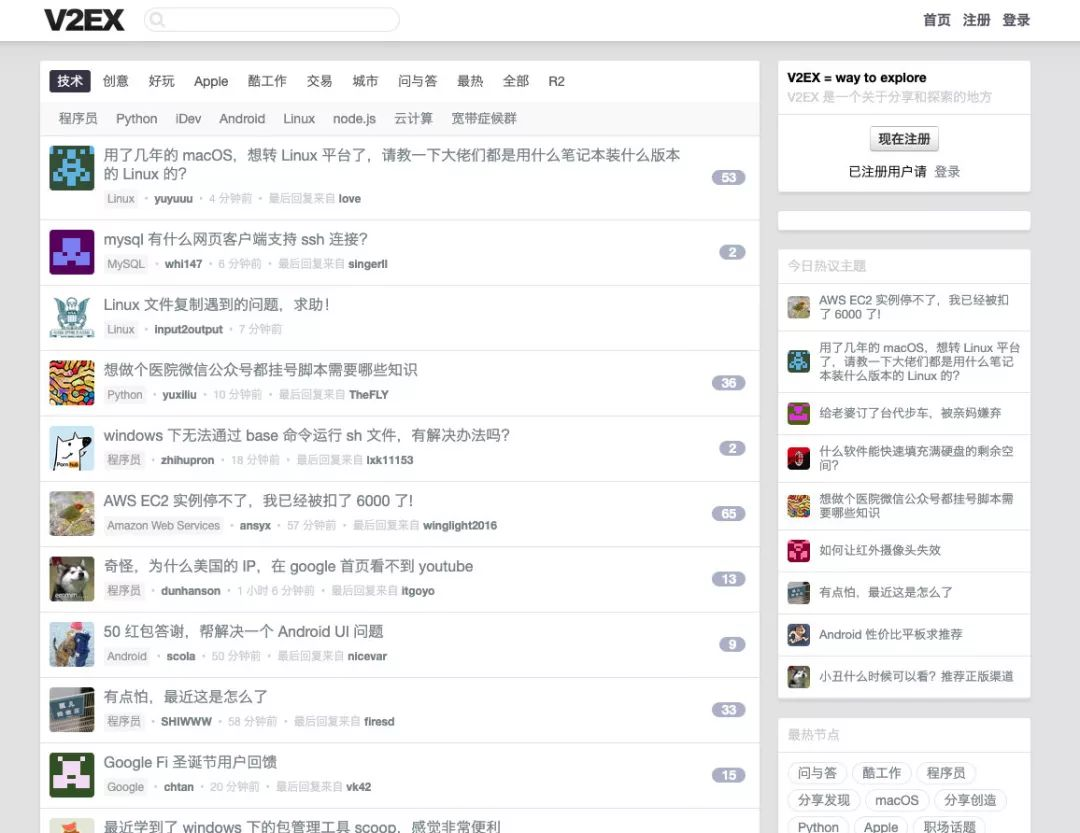
Task: Open the Google node tag under Google Fi
Action: point(125,787)
